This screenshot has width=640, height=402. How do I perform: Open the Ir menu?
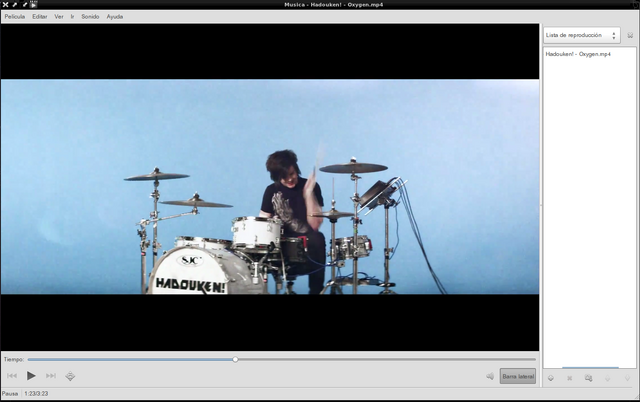point(72,17)
